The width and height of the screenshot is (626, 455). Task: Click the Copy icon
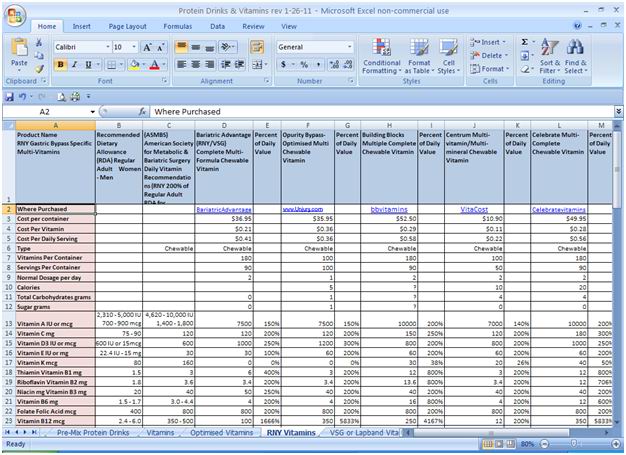(x=39, y=55)
